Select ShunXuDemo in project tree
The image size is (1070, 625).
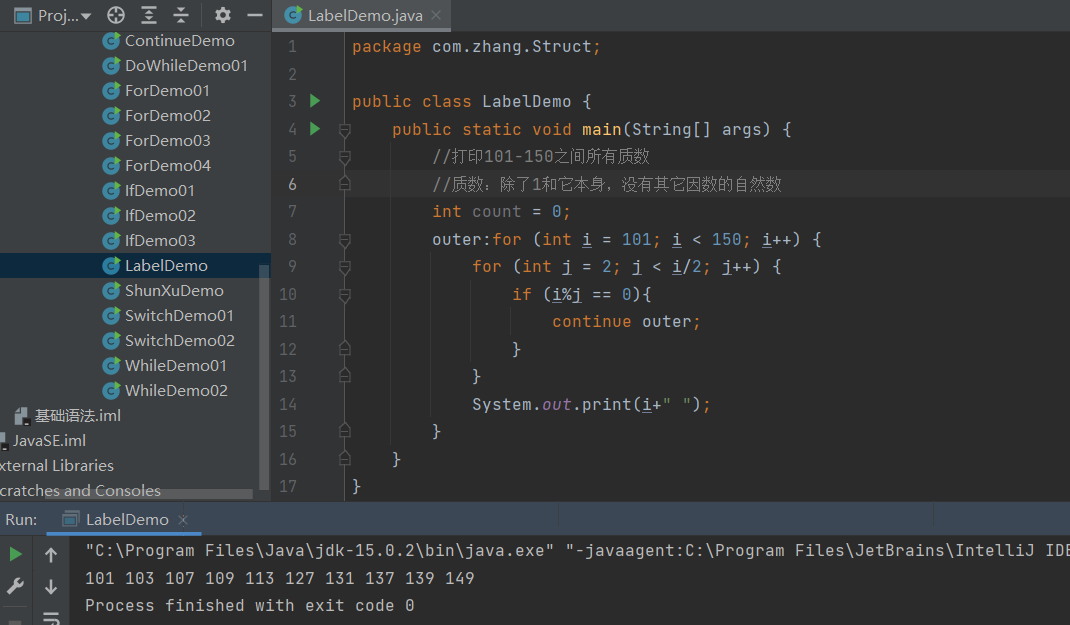pos(174,291)
